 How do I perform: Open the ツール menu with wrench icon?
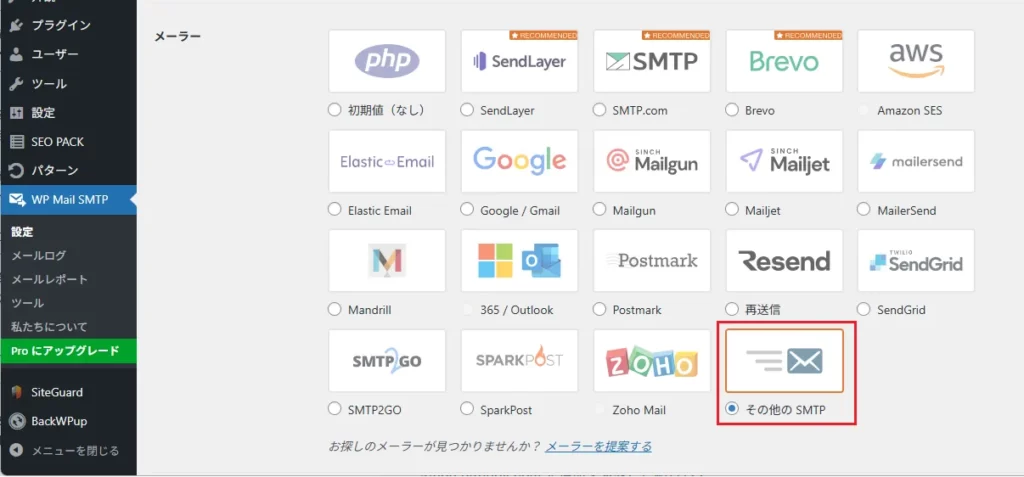pyautogui.click(x=68, y=84)
